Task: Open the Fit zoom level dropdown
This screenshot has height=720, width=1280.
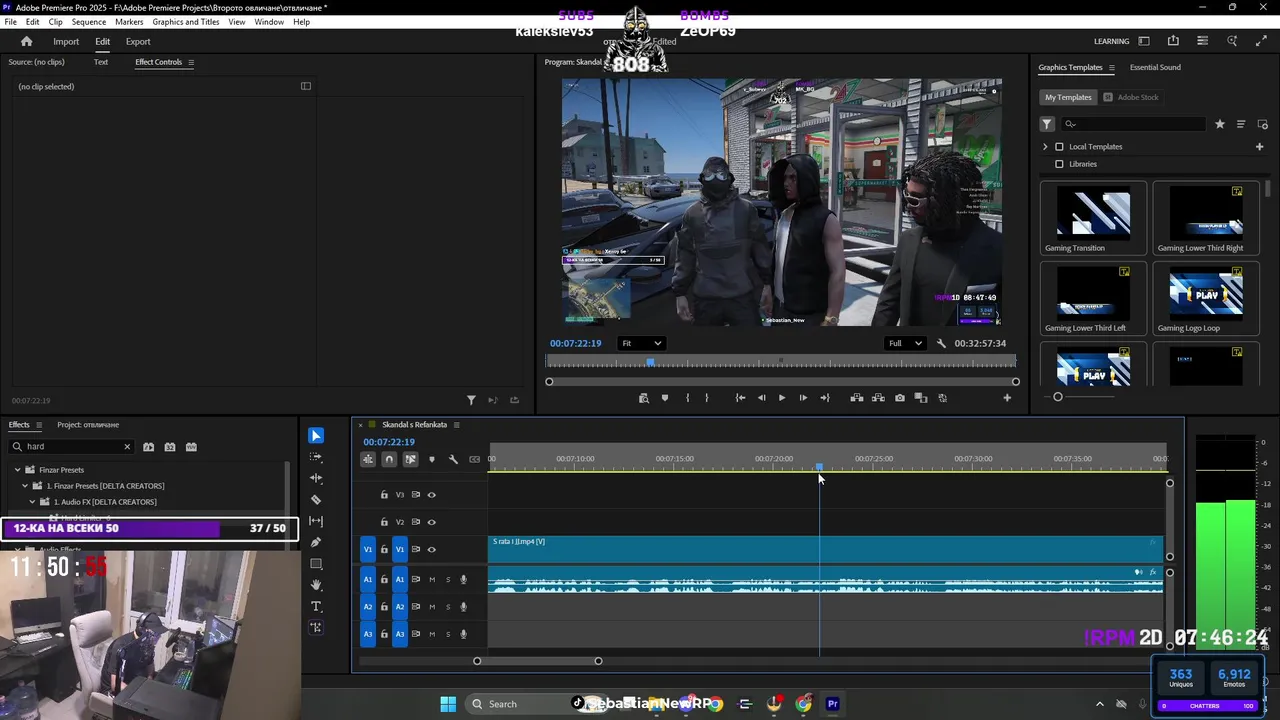Action: 641,343
